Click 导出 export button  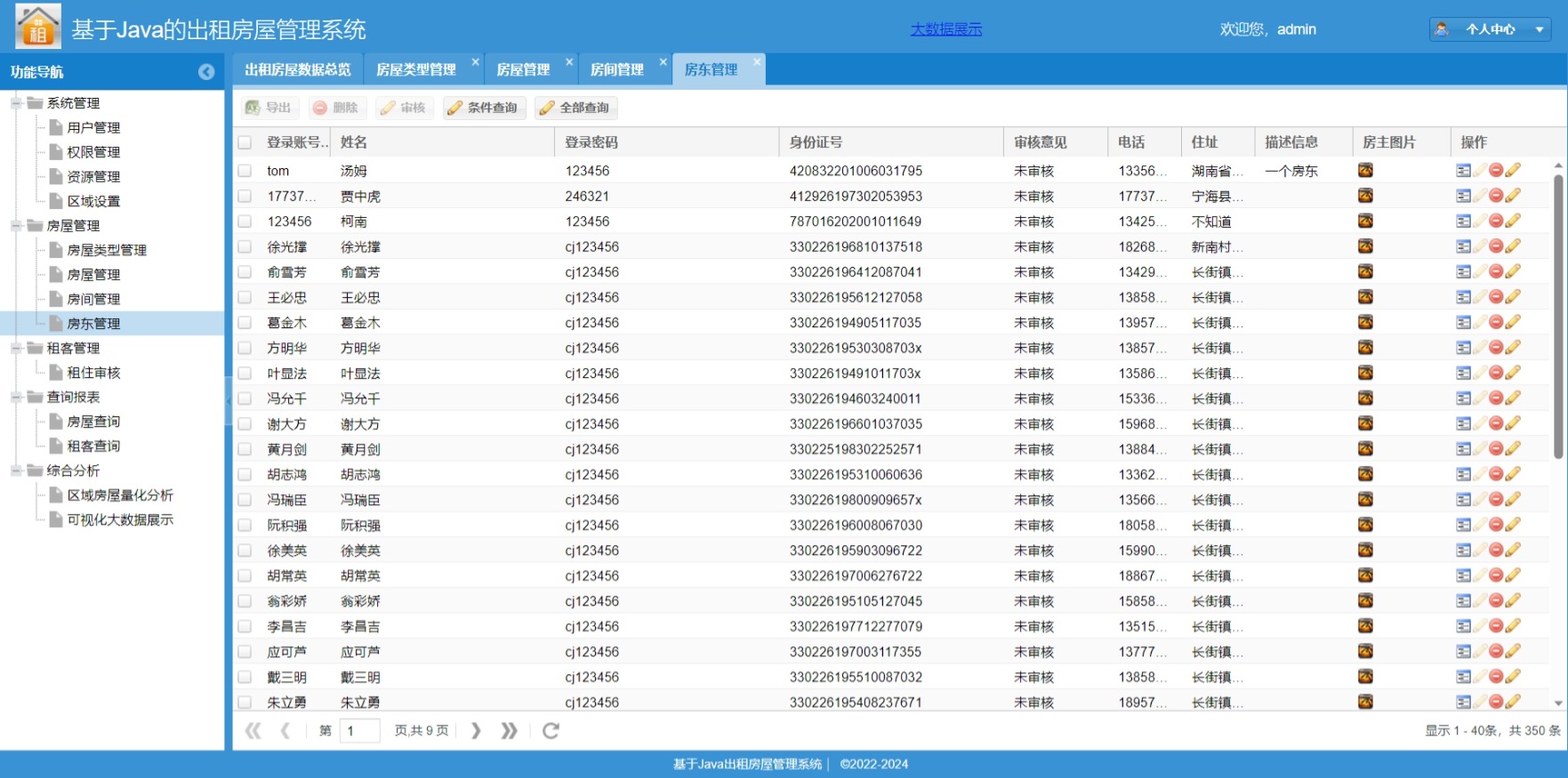coord(269,108)
